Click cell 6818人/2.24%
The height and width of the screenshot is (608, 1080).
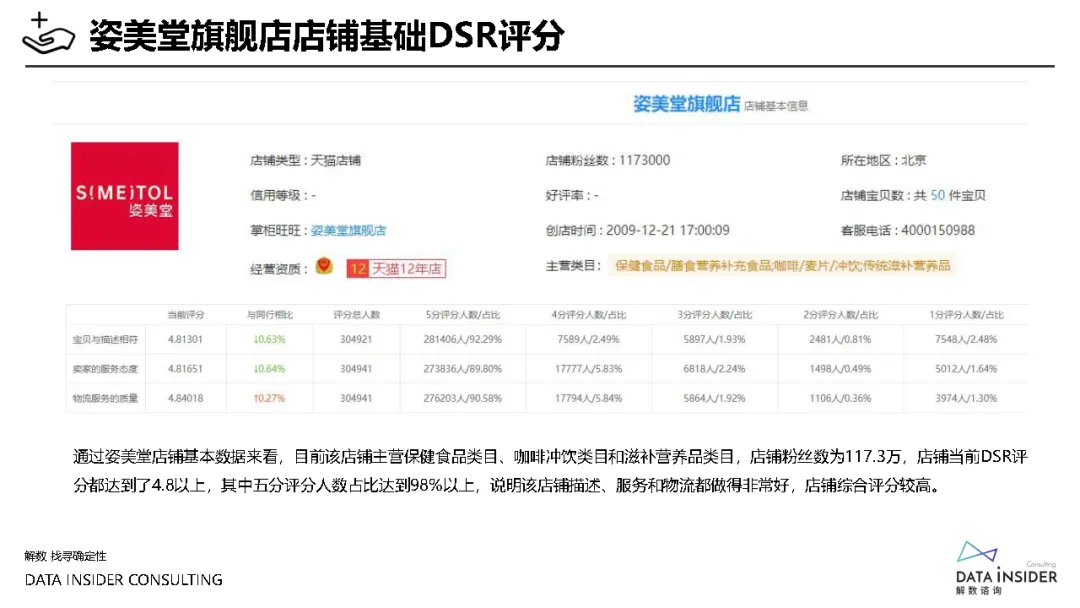pos(714,369)
